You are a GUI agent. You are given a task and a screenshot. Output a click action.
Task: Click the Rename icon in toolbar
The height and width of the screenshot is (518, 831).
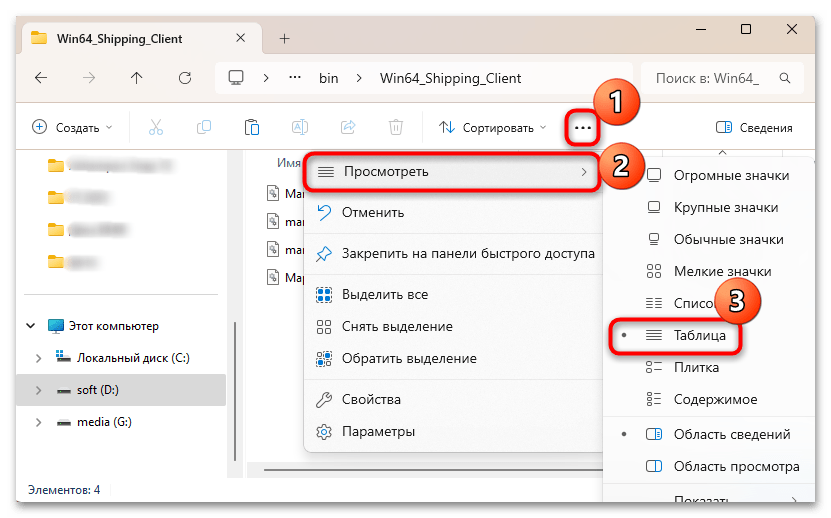(x=300, y=127)
